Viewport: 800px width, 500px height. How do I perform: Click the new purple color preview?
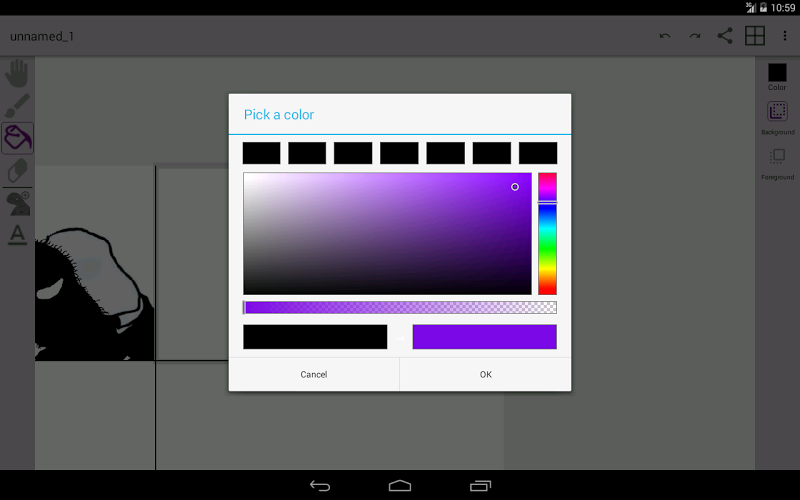tap(485, 337)
